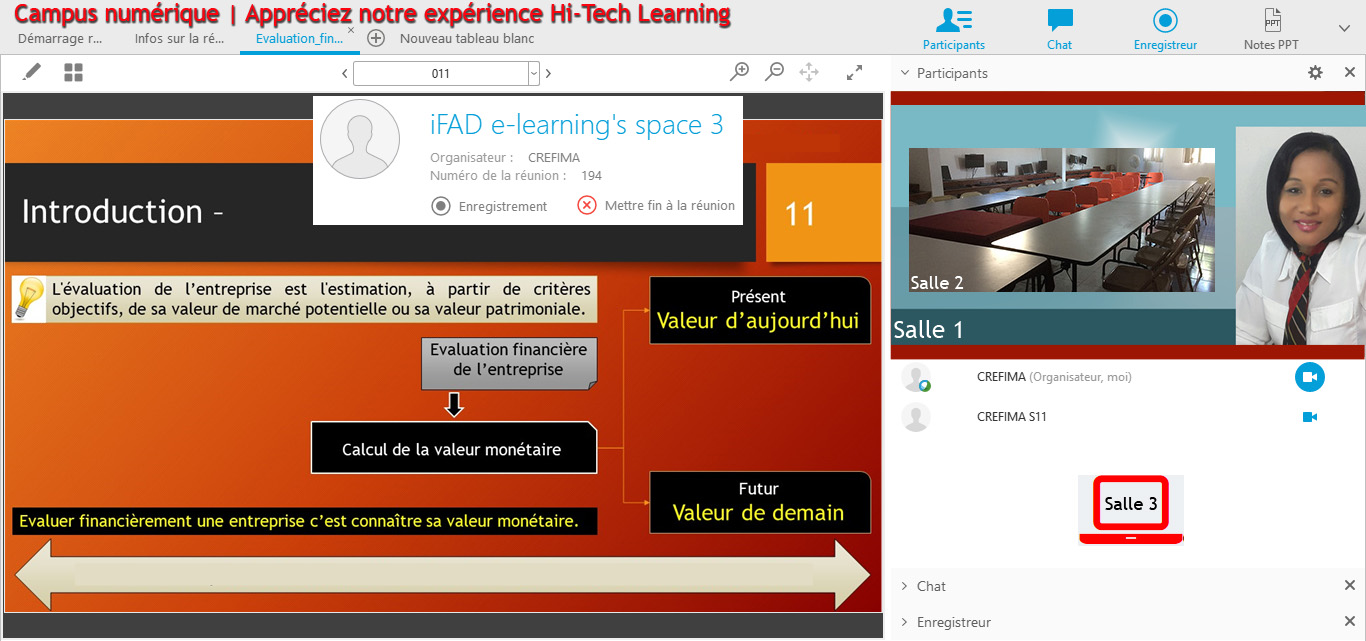The height and width of the screenshot is (641, 1366).
Task: Open Participants panel settings gear
Action: coord(1315,73)
